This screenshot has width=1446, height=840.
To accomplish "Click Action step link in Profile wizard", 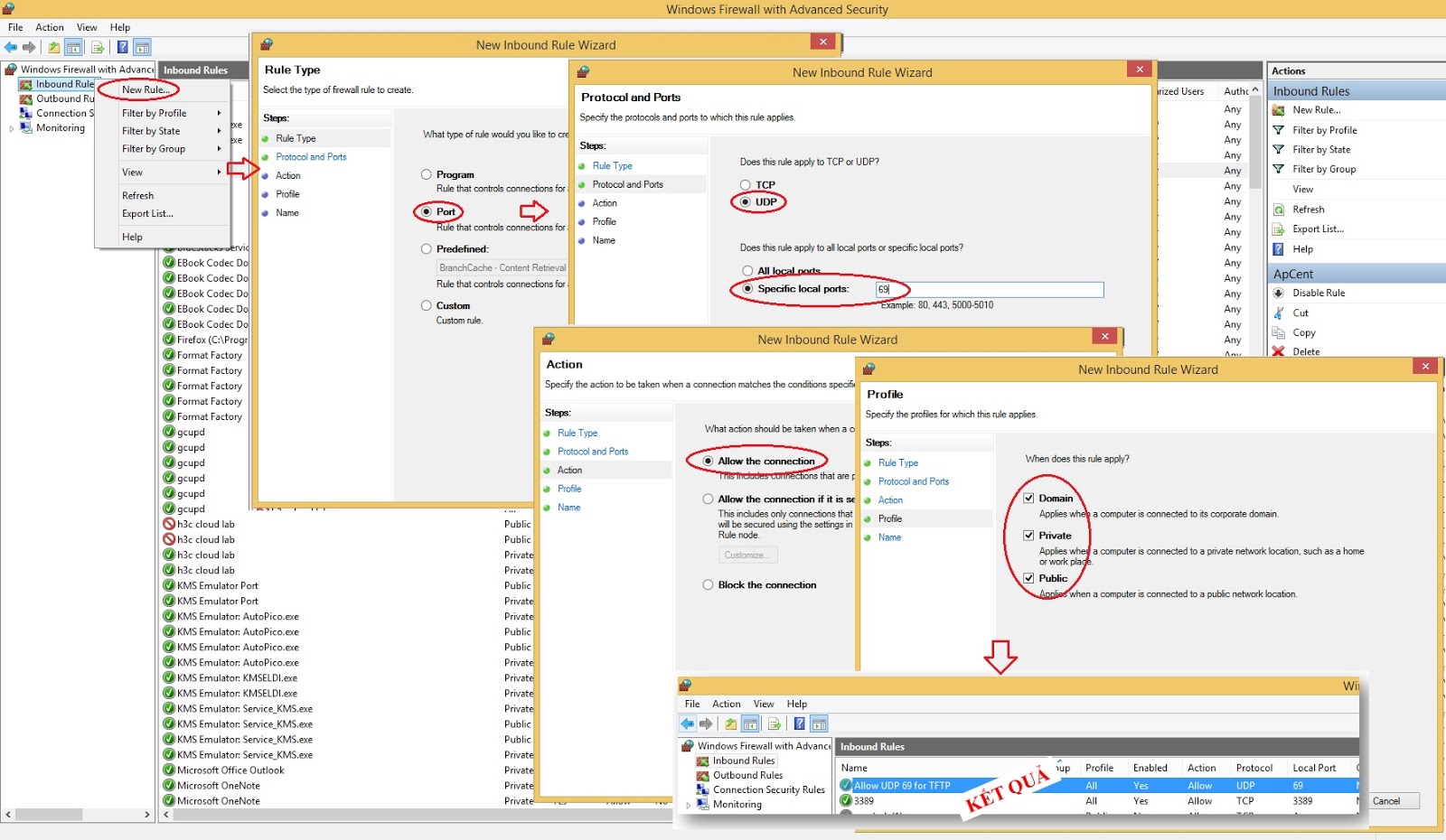I will [890, 499].
